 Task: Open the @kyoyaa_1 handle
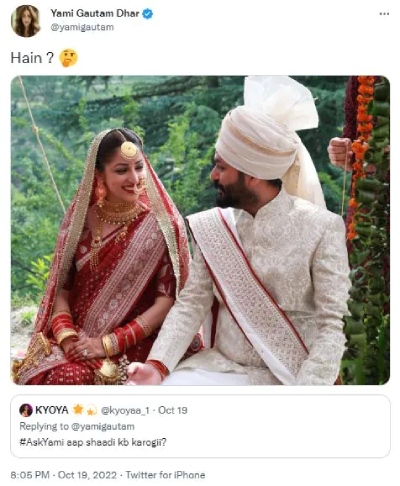(125, 410)
